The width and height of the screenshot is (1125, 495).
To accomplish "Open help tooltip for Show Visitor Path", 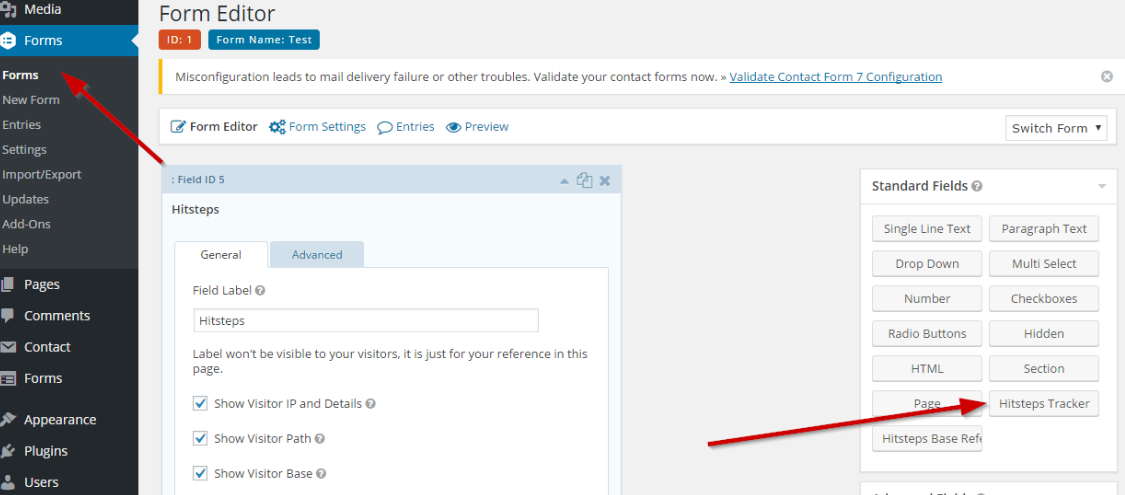I will coord(319,438).
